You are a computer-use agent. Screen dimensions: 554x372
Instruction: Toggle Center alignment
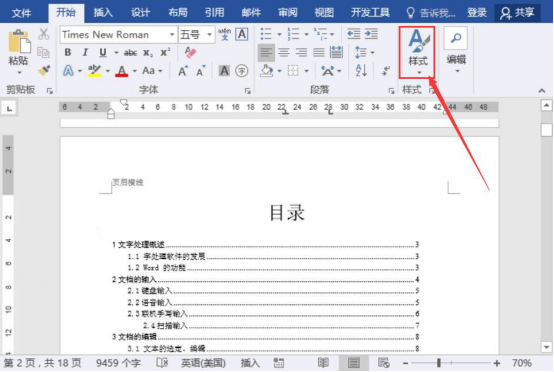coord(284,53)
